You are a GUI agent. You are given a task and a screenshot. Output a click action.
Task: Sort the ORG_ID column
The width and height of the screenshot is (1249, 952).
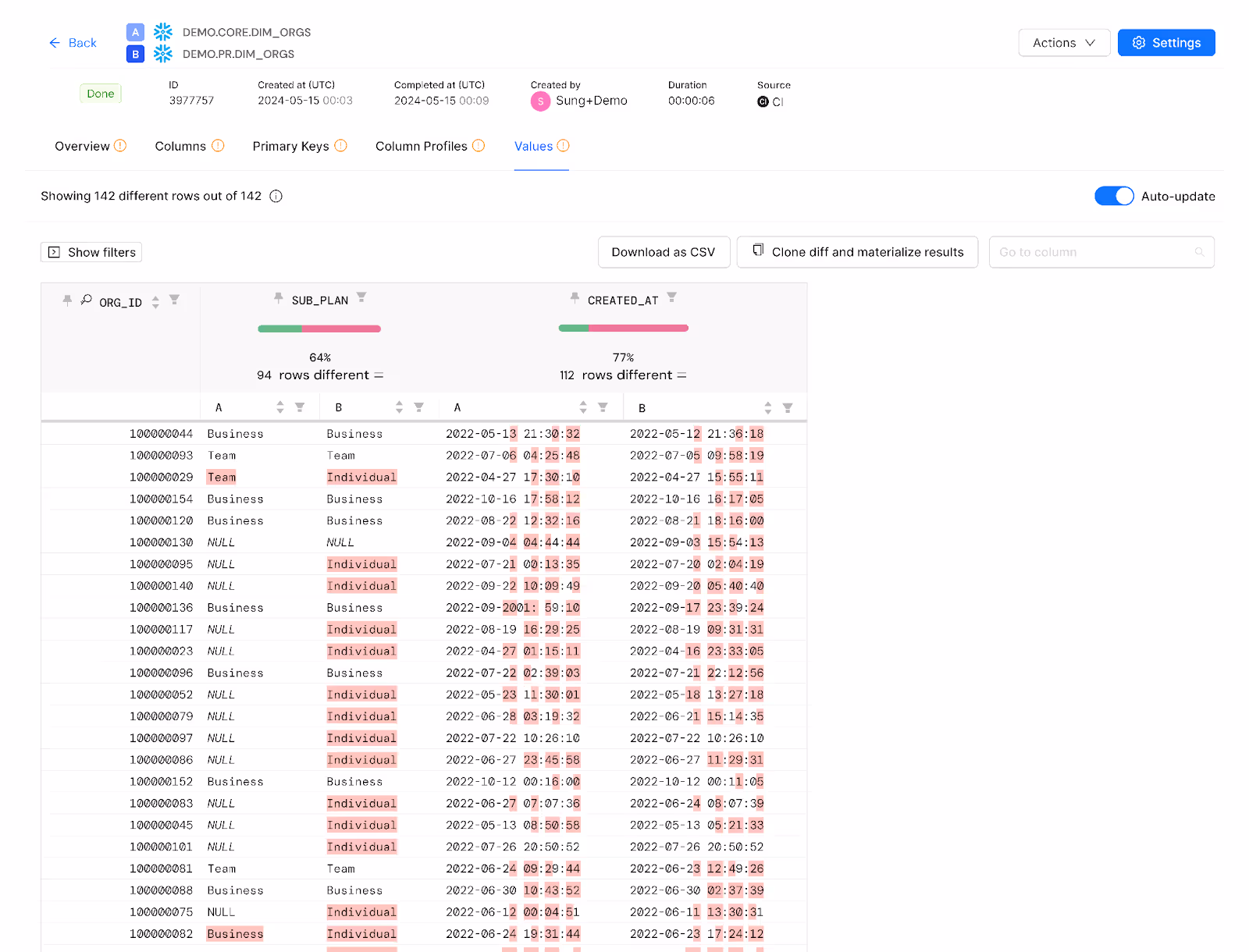click(155, 302)
